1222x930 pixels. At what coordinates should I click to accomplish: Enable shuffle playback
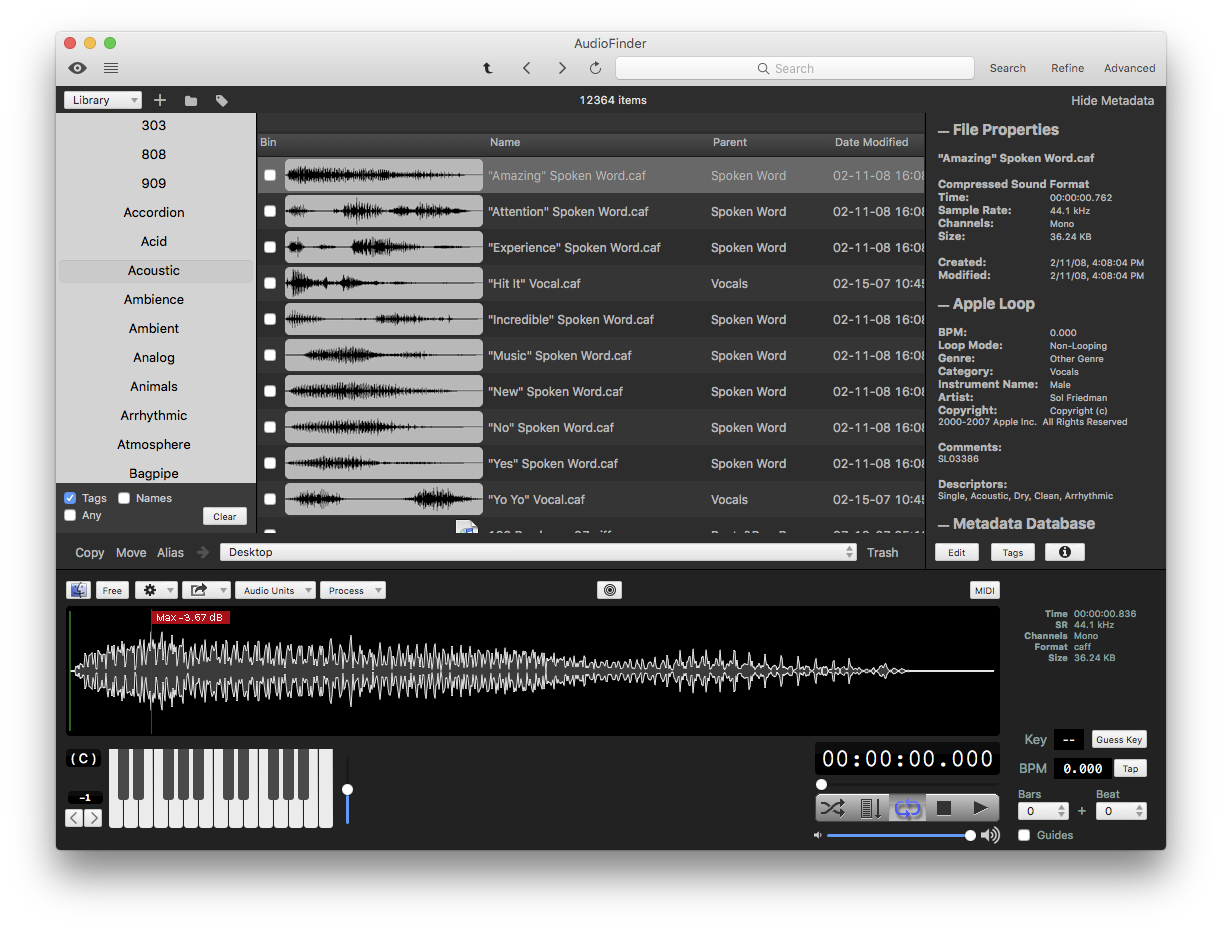[x=833, y=808]
